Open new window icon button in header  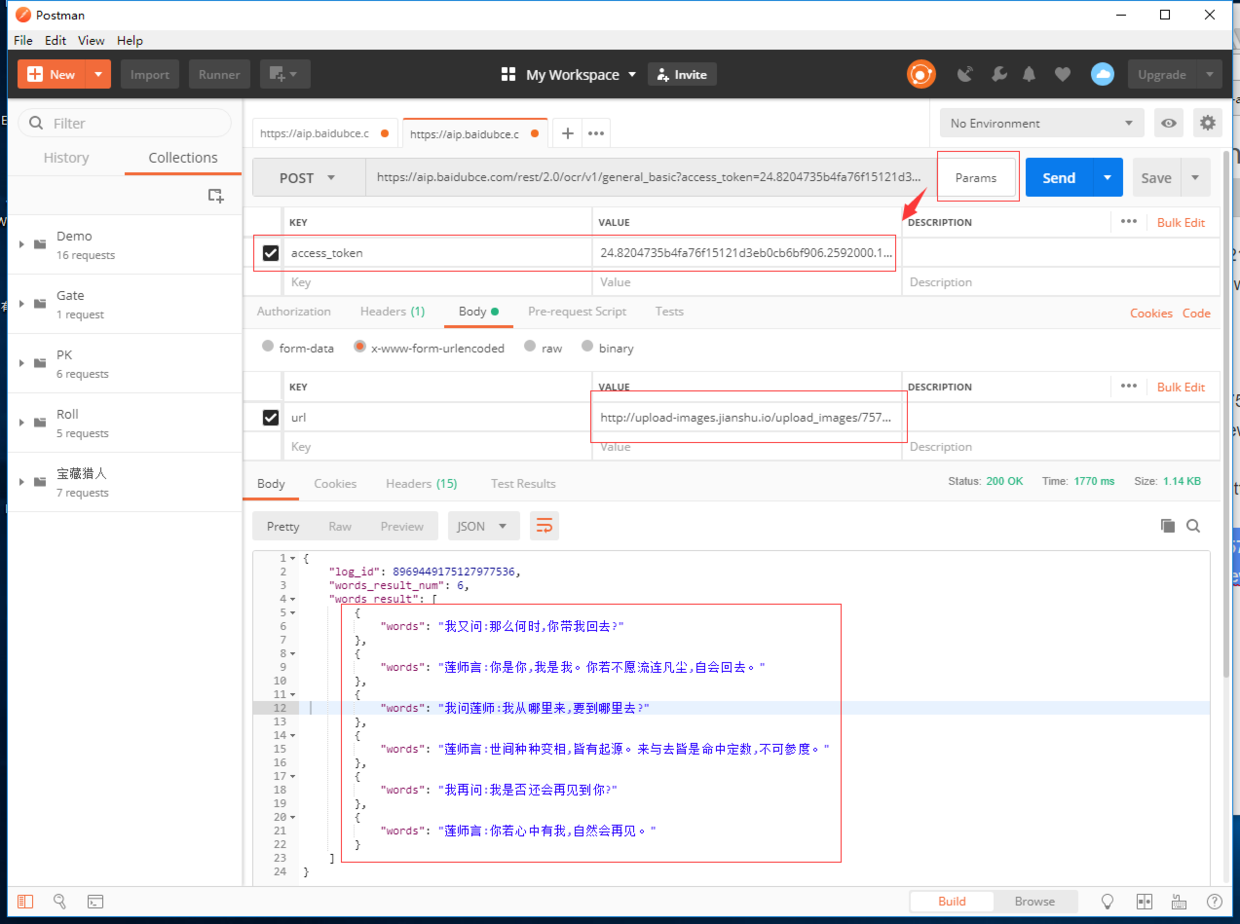pos(286,74)
